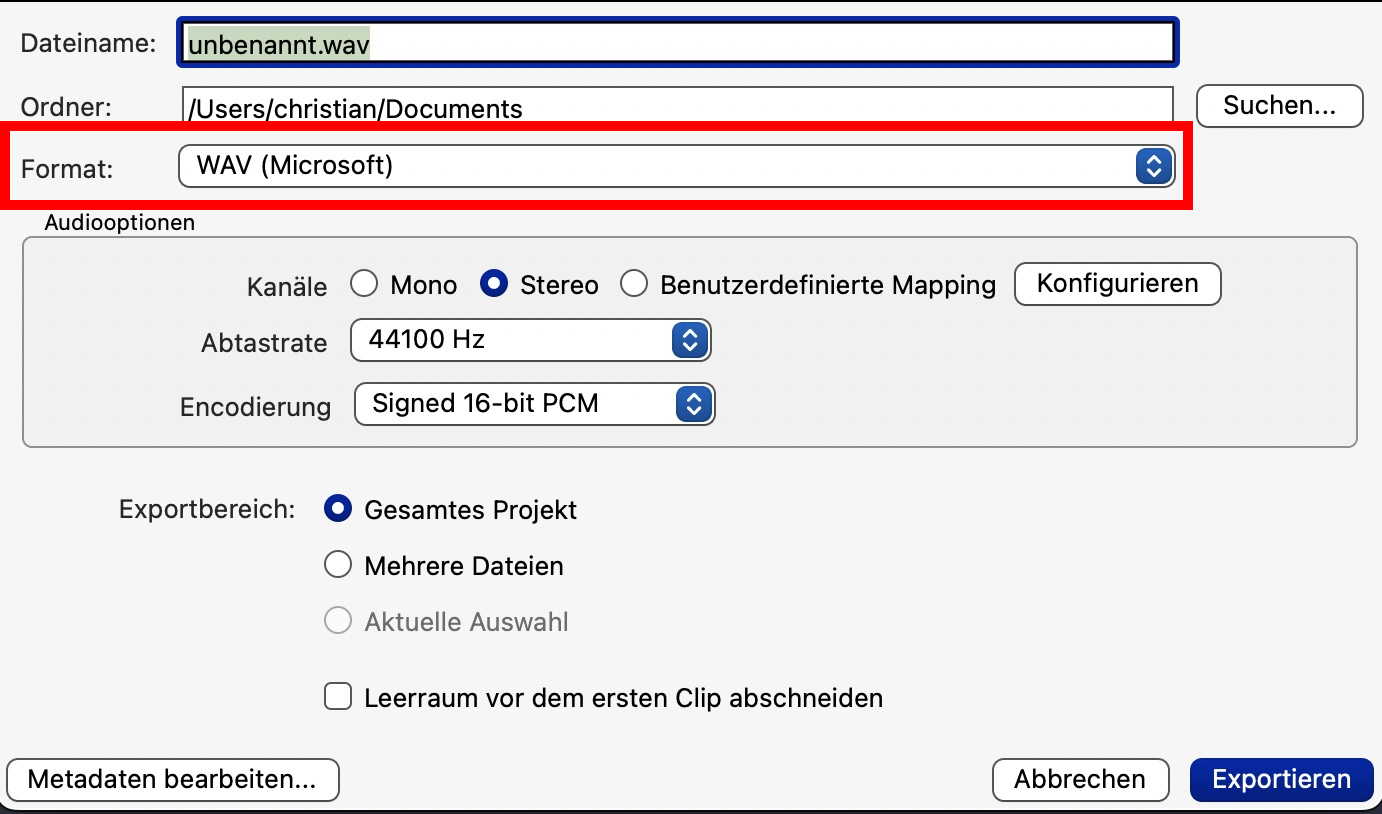This screenshot has height=814, width=1382.
Task: Click the Audiooptionen group label
Action: click(120, 223)
